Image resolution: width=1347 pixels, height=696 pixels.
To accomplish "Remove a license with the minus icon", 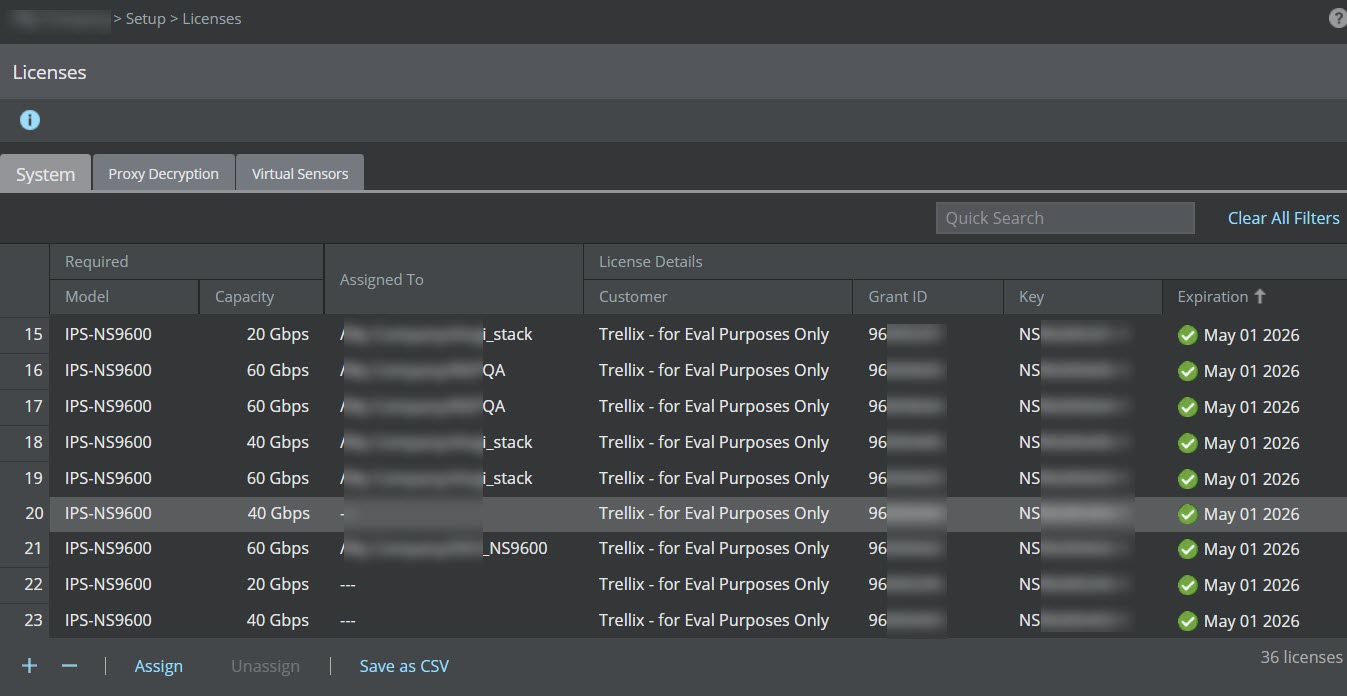I will (69, 665).
